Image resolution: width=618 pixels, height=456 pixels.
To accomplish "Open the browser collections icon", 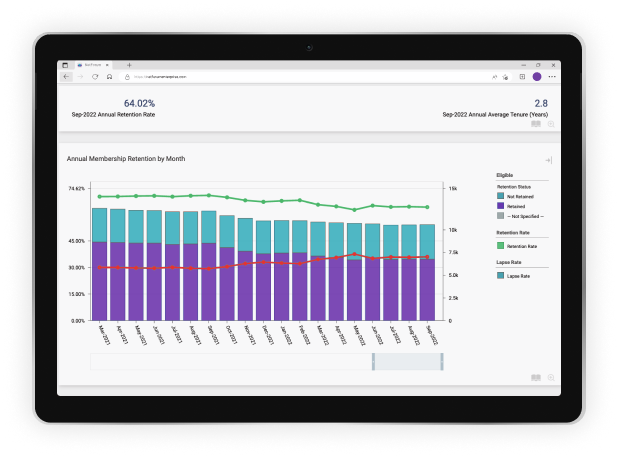I will click(522, 77).
